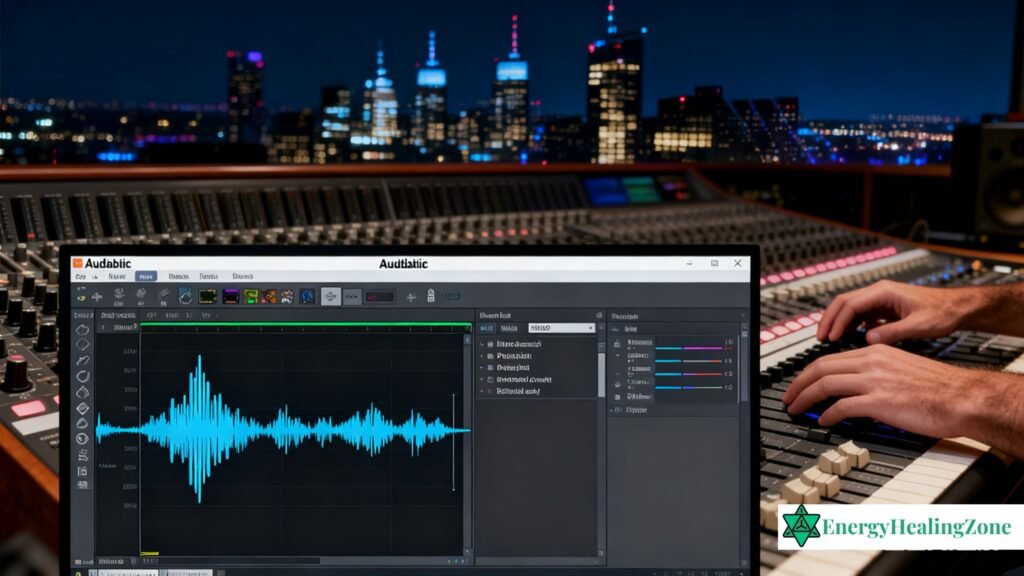Open the last item in the menu bar

242,277
